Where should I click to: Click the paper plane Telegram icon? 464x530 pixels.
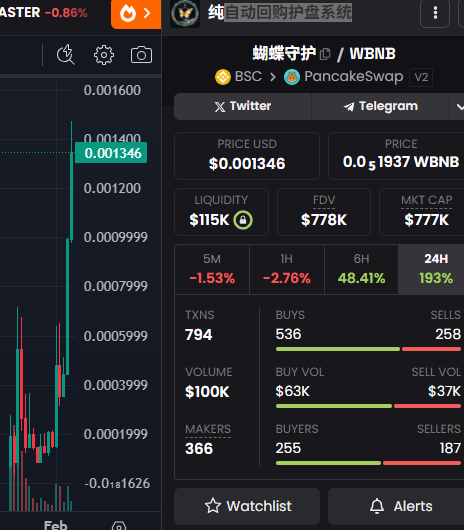(349, 107)
